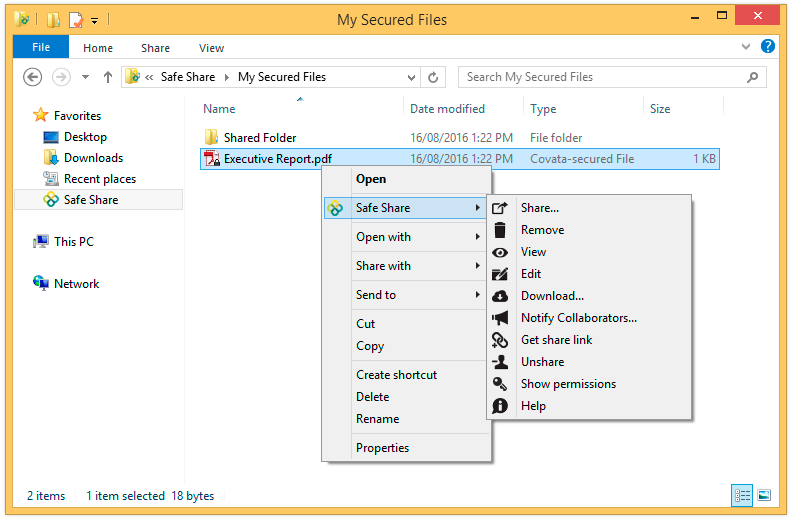792x520 pixels.
Task: Open the Recent locations dropdown arrow
Action: click(85, 77)
